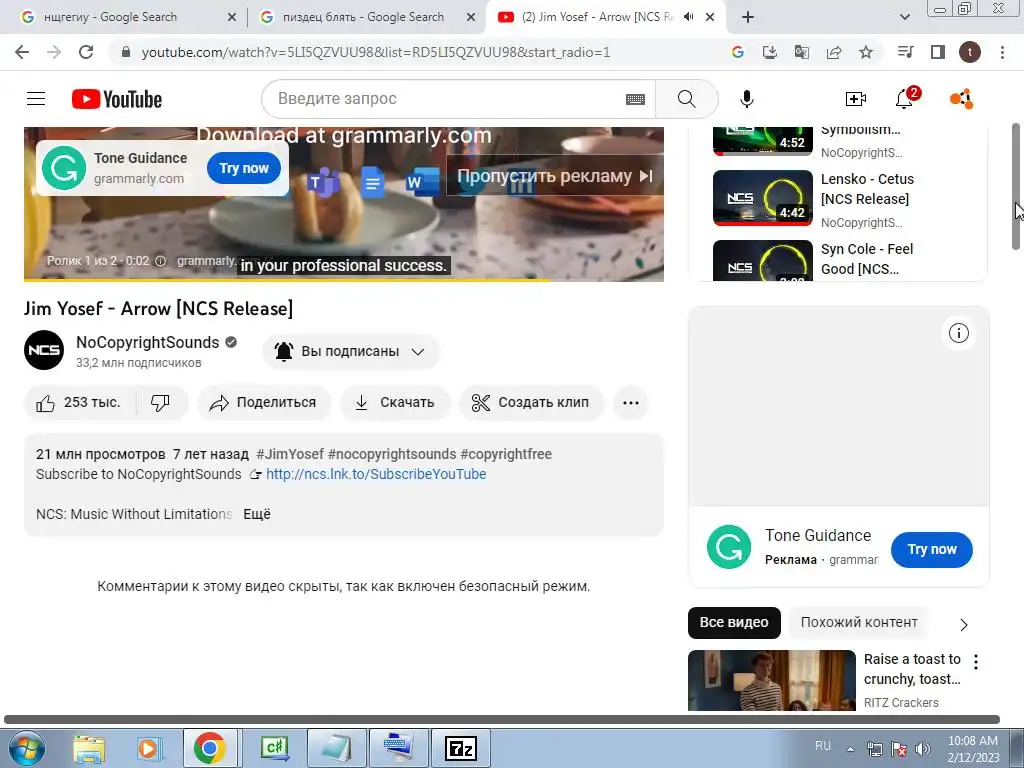Switch to the нщгегиу Google Search tab
Viewport: 1024px width, 768px height.
click(x=127, y=17)
